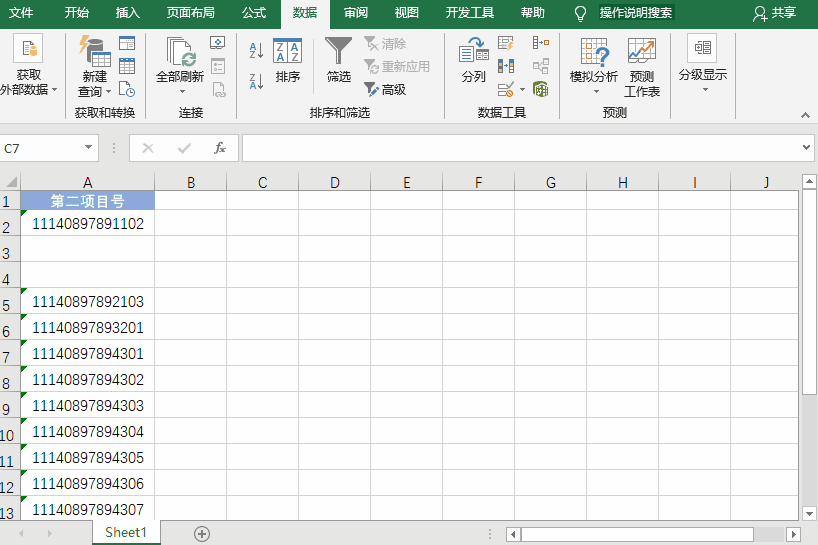Click the formula bar enter checkmark icon
This screenshot has width=818, height=545.
(184, 148)
